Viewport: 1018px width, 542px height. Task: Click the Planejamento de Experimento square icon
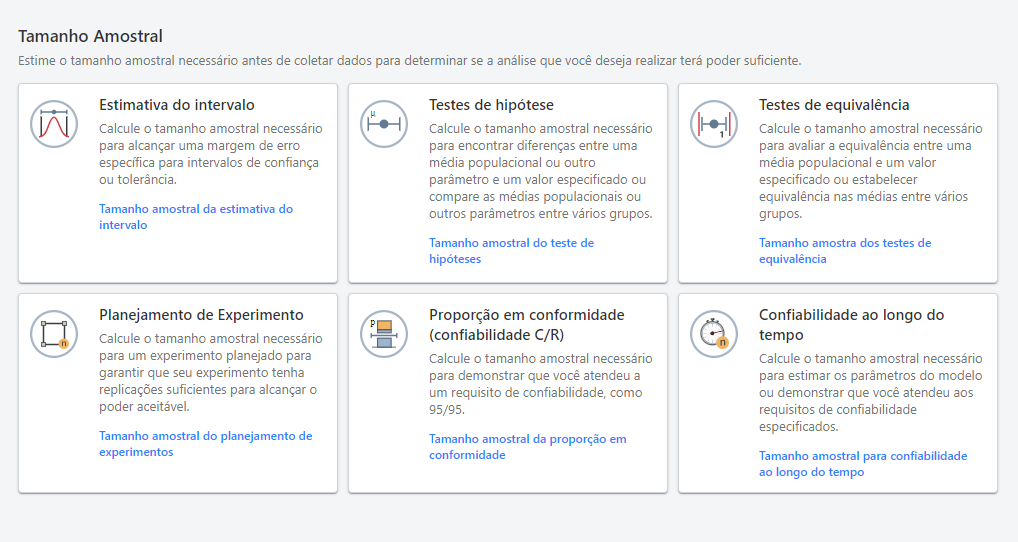pyautogui.click(x=54, y=334)
